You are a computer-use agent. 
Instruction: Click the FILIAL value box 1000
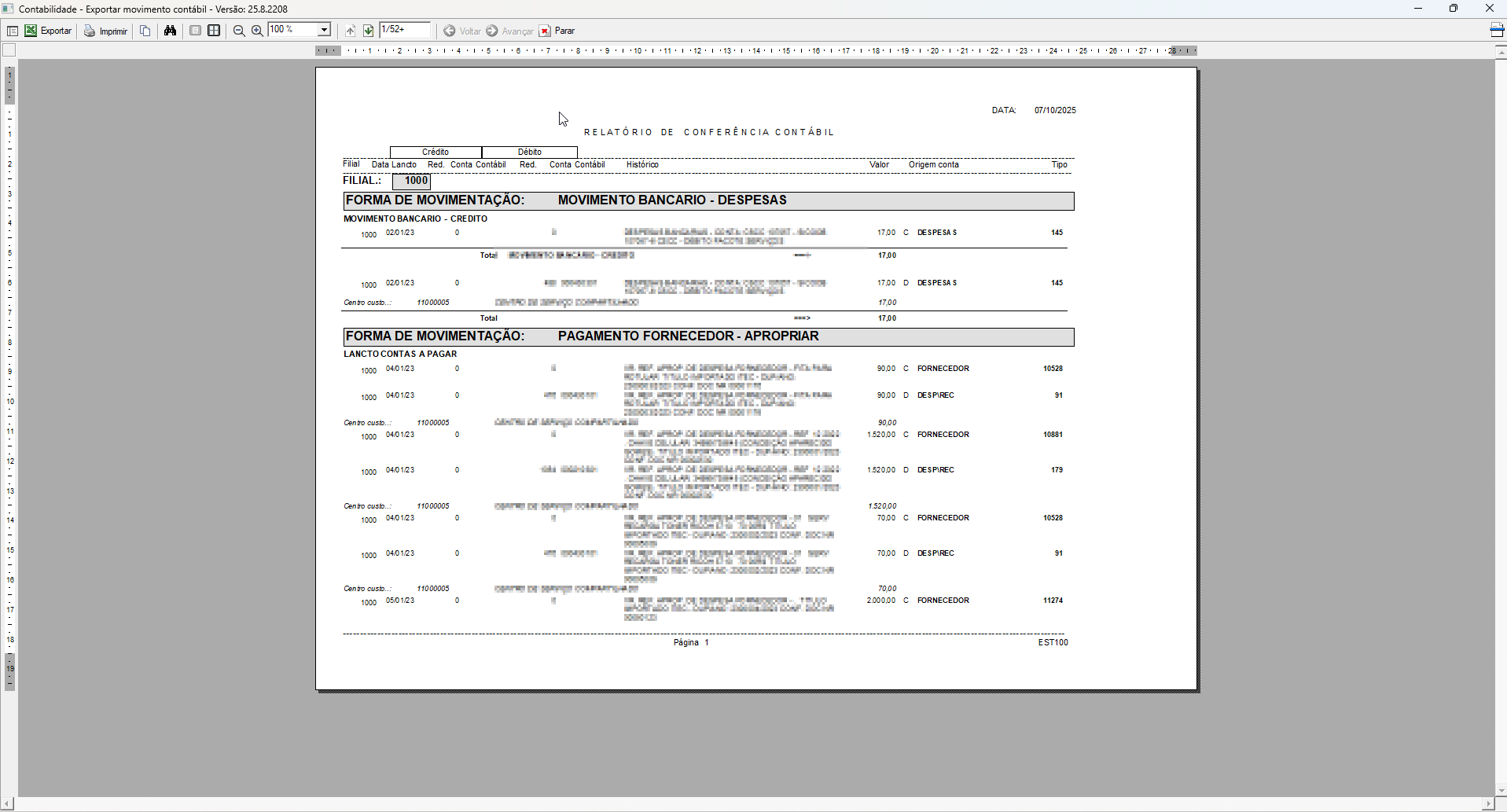tap(412, 181)
